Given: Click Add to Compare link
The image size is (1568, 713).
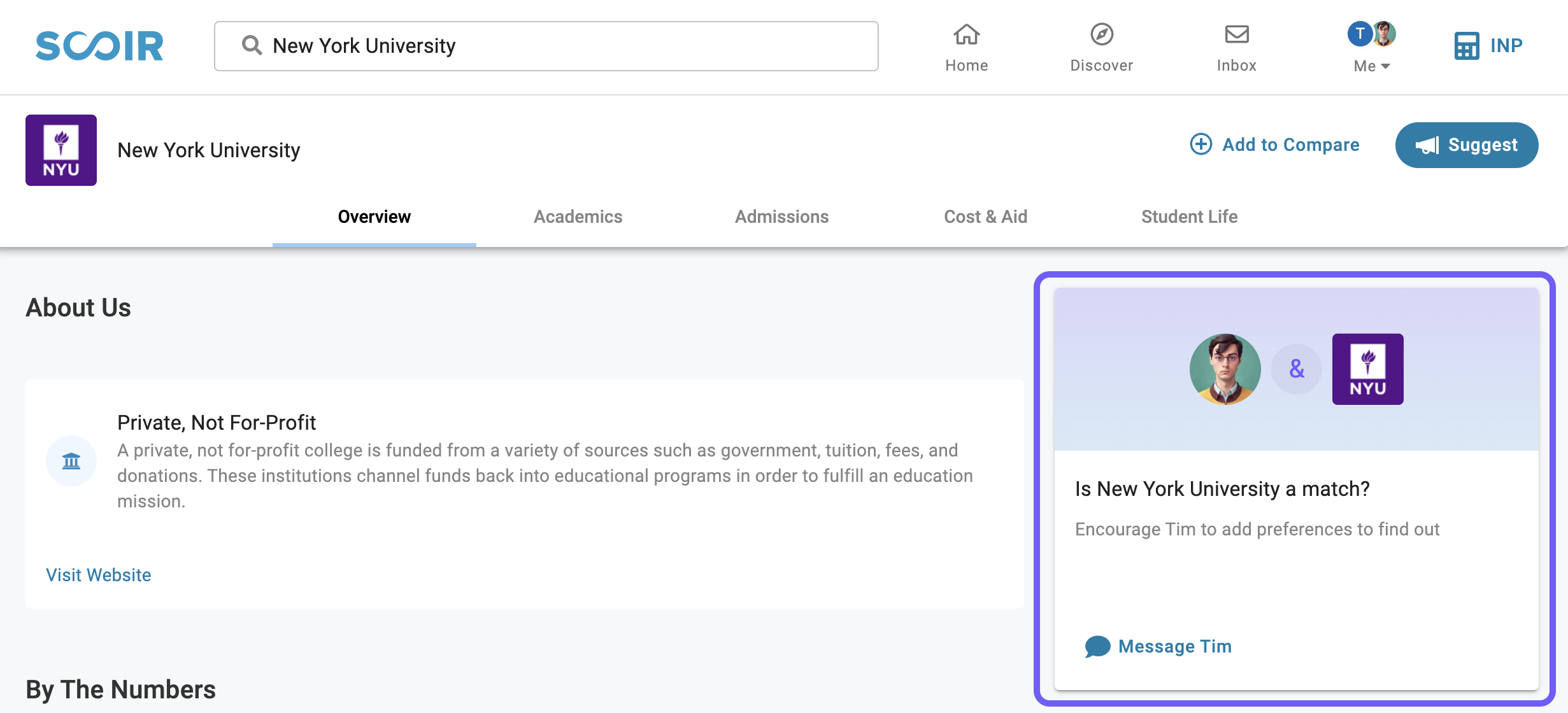Looking at the screenshot, I should (1275, 145).
